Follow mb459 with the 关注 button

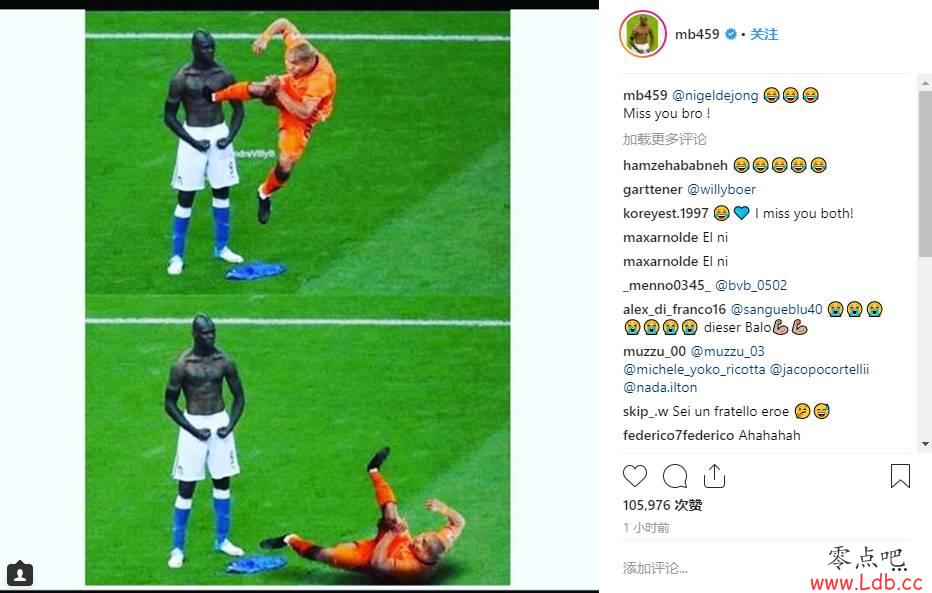click(764, 34)
